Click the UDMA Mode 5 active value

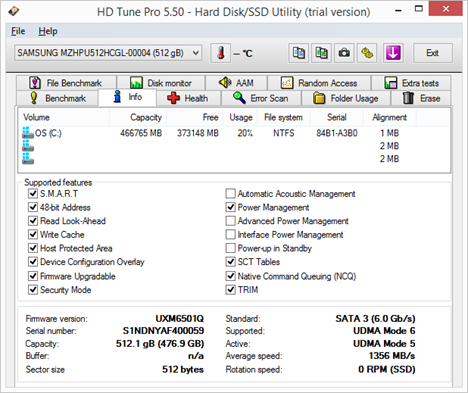pyautogui.click(x=384, y=343)
